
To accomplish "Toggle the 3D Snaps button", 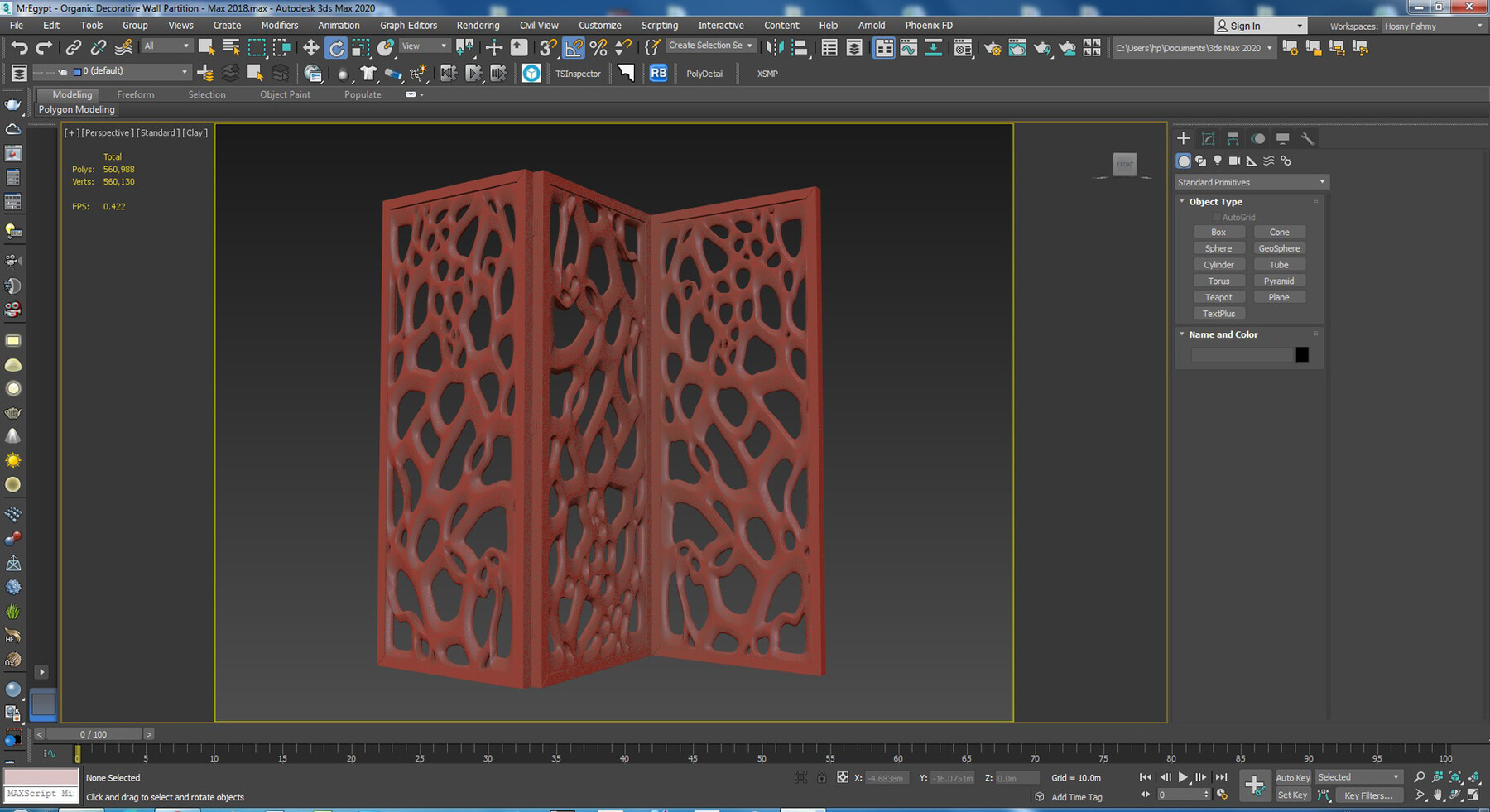I will pos(546,47).
